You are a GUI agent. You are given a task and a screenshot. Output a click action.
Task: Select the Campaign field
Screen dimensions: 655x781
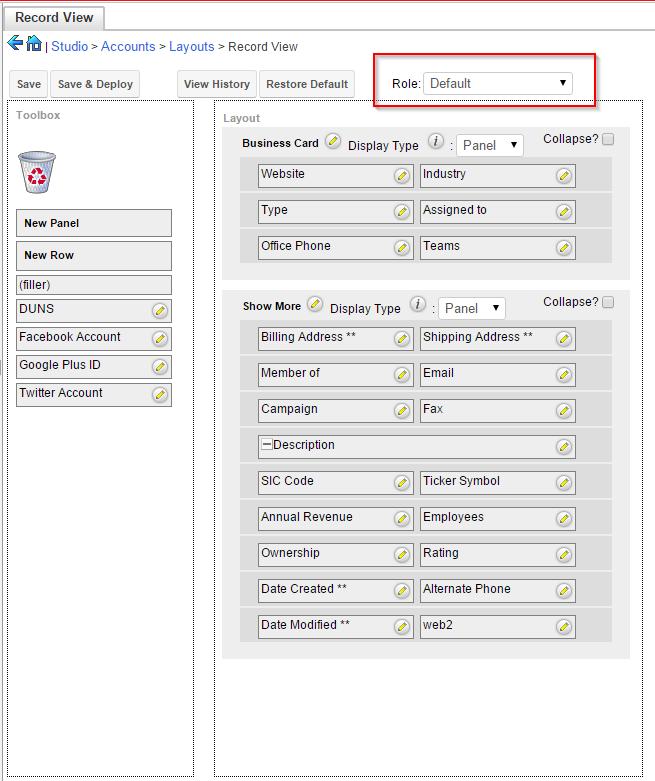336,411
